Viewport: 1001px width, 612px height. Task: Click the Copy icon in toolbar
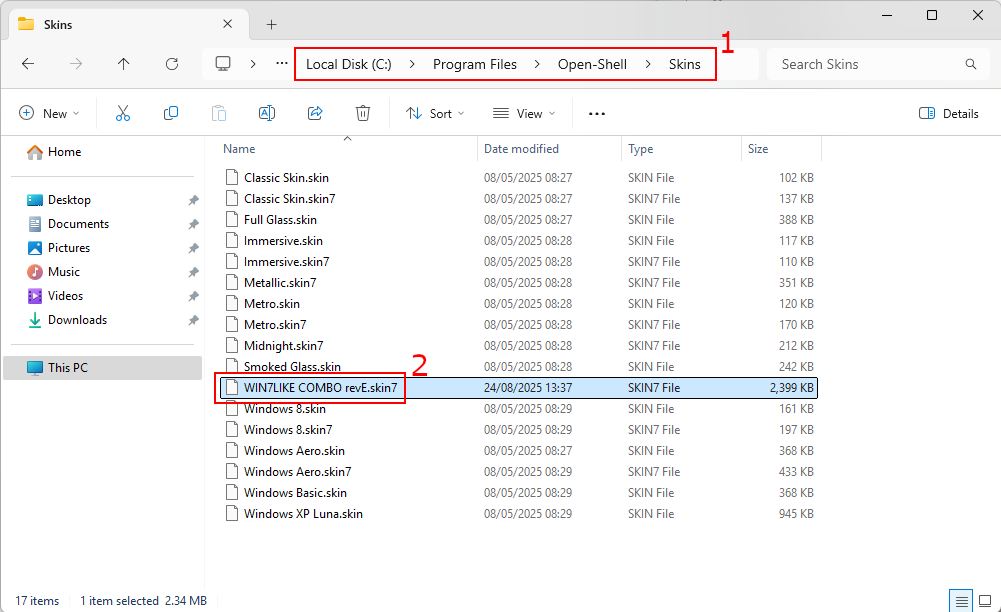[171, 114]
